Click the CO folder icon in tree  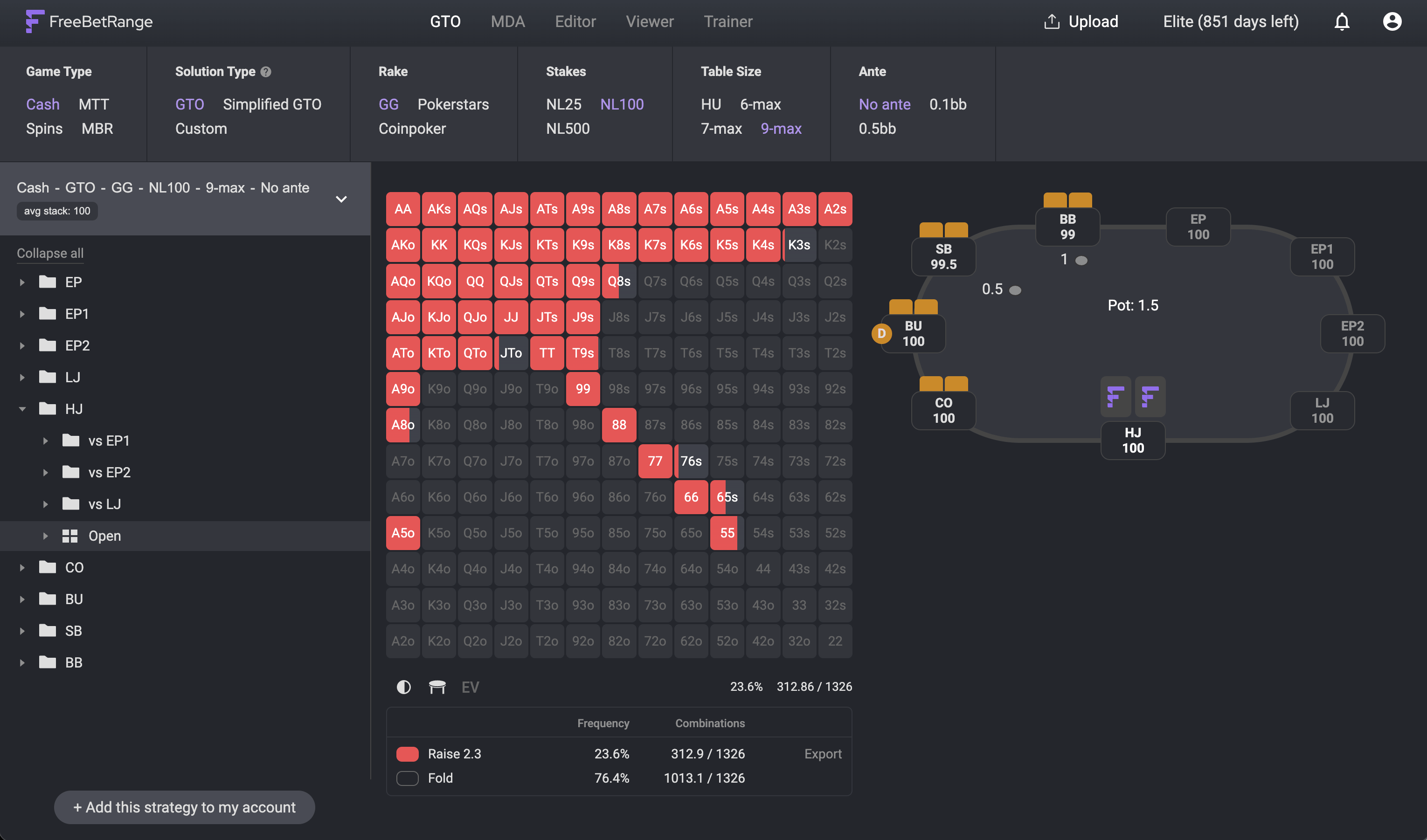point(48,567)
